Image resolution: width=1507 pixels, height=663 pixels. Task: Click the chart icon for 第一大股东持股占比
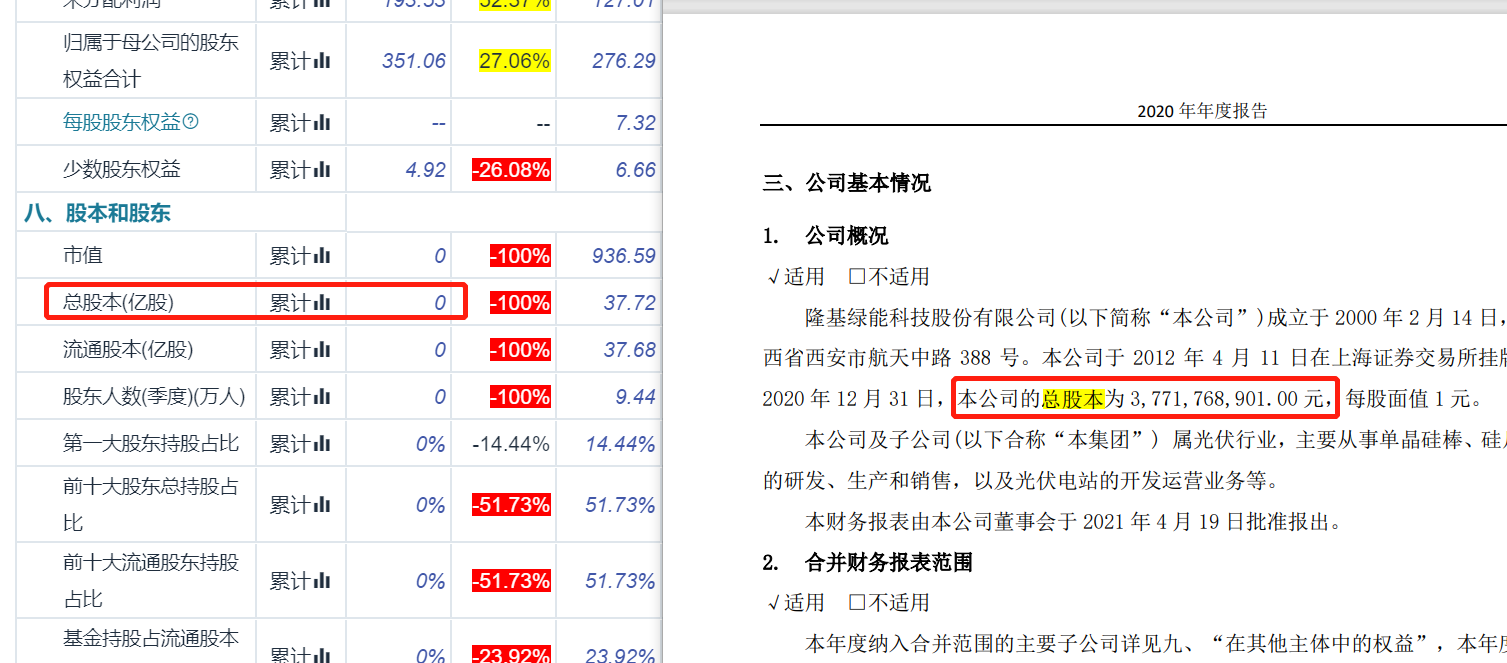[322, 444]
